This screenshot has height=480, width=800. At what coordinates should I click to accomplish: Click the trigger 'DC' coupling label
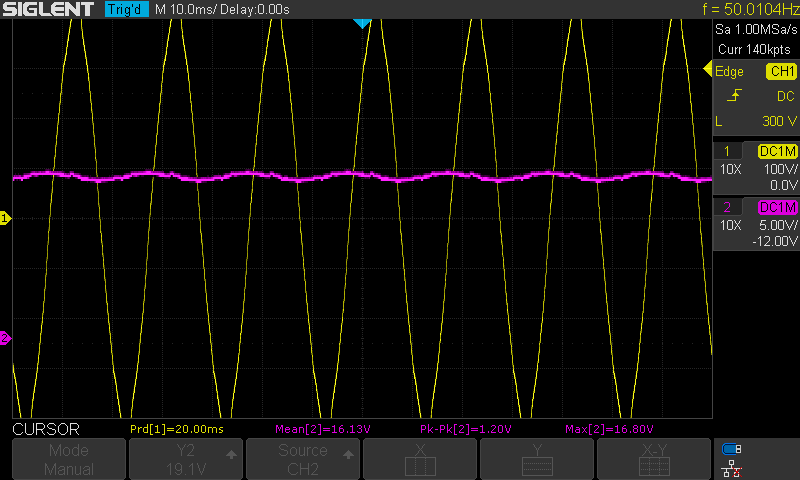(x=786, y=96)
